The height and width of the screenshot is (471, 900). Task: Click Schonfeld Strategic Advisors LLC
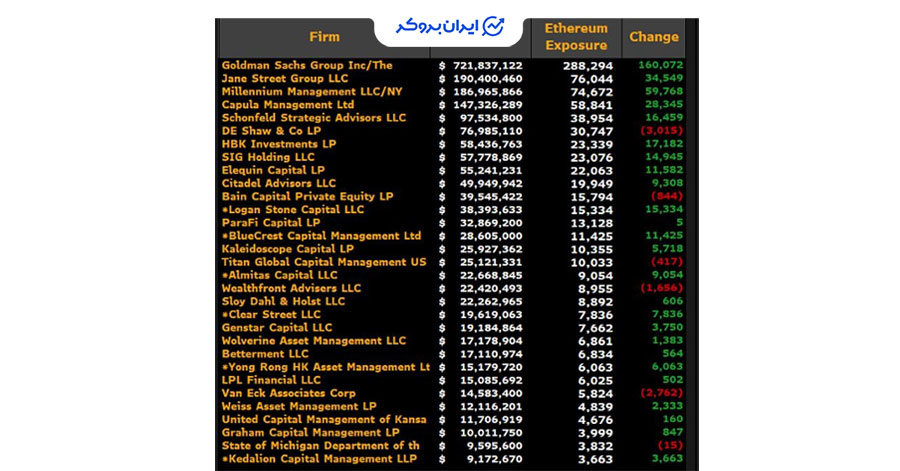(x=314, y=118)
